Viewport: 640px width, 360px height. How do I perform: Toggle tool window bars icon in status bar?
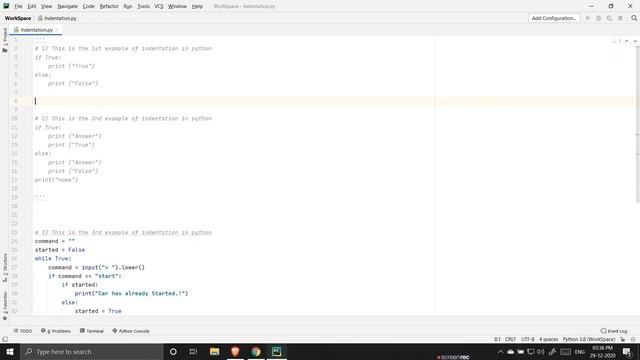[5, 339]
